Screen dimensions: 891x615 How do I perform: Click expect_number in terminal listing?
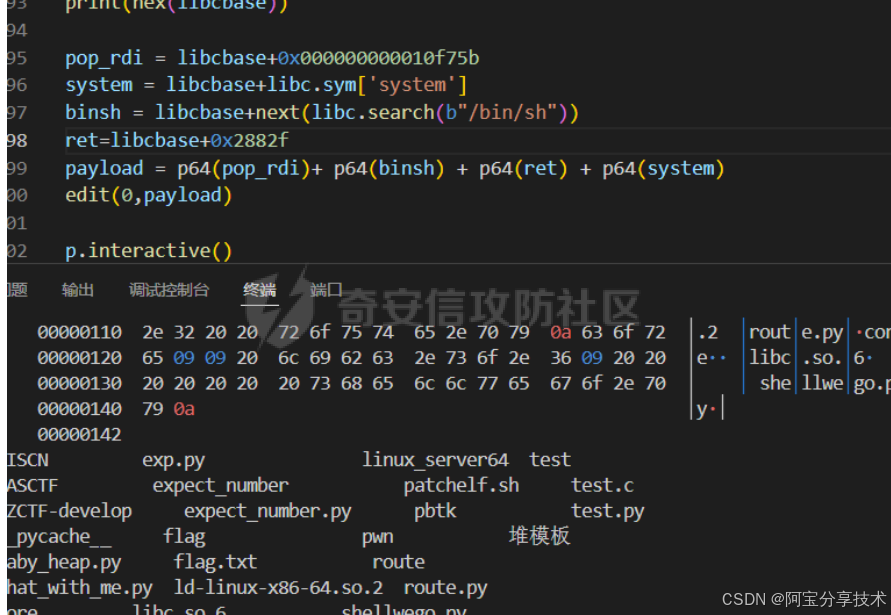pos(220,486)
